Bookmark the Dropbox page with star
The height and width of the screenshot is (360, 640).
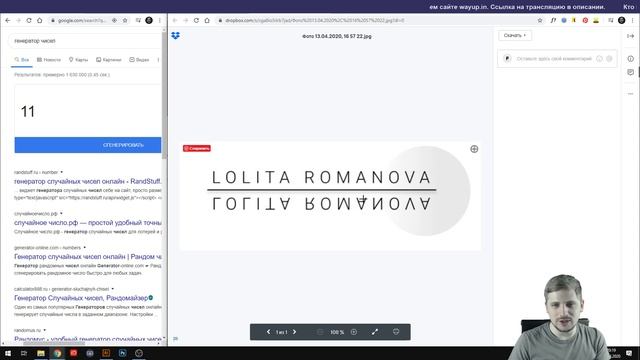[540, 20]
